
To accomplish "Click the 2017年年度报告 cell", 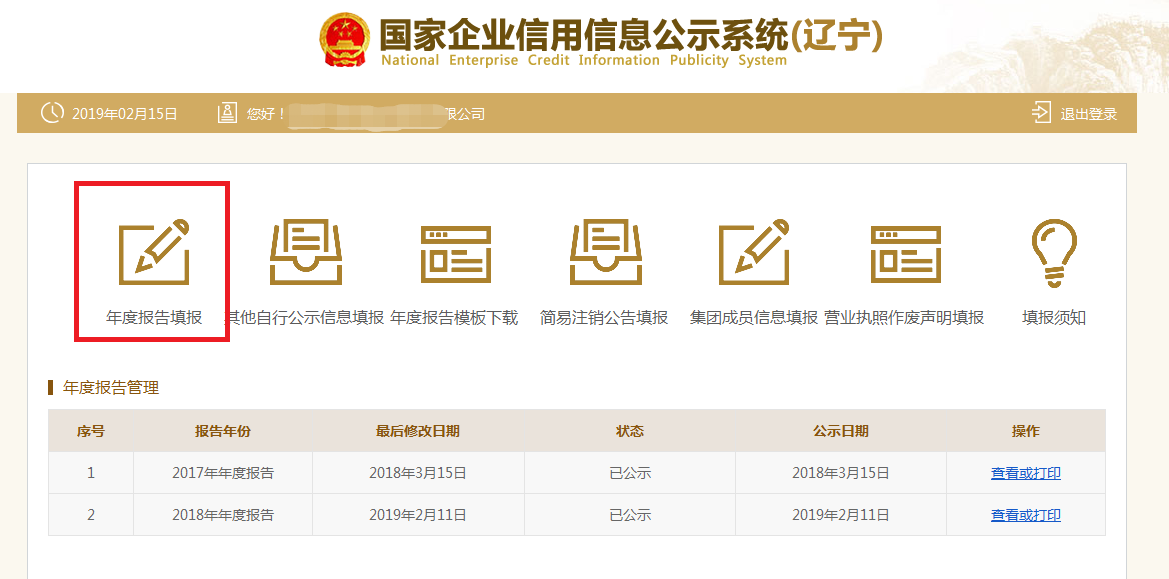I will point(223,472).
